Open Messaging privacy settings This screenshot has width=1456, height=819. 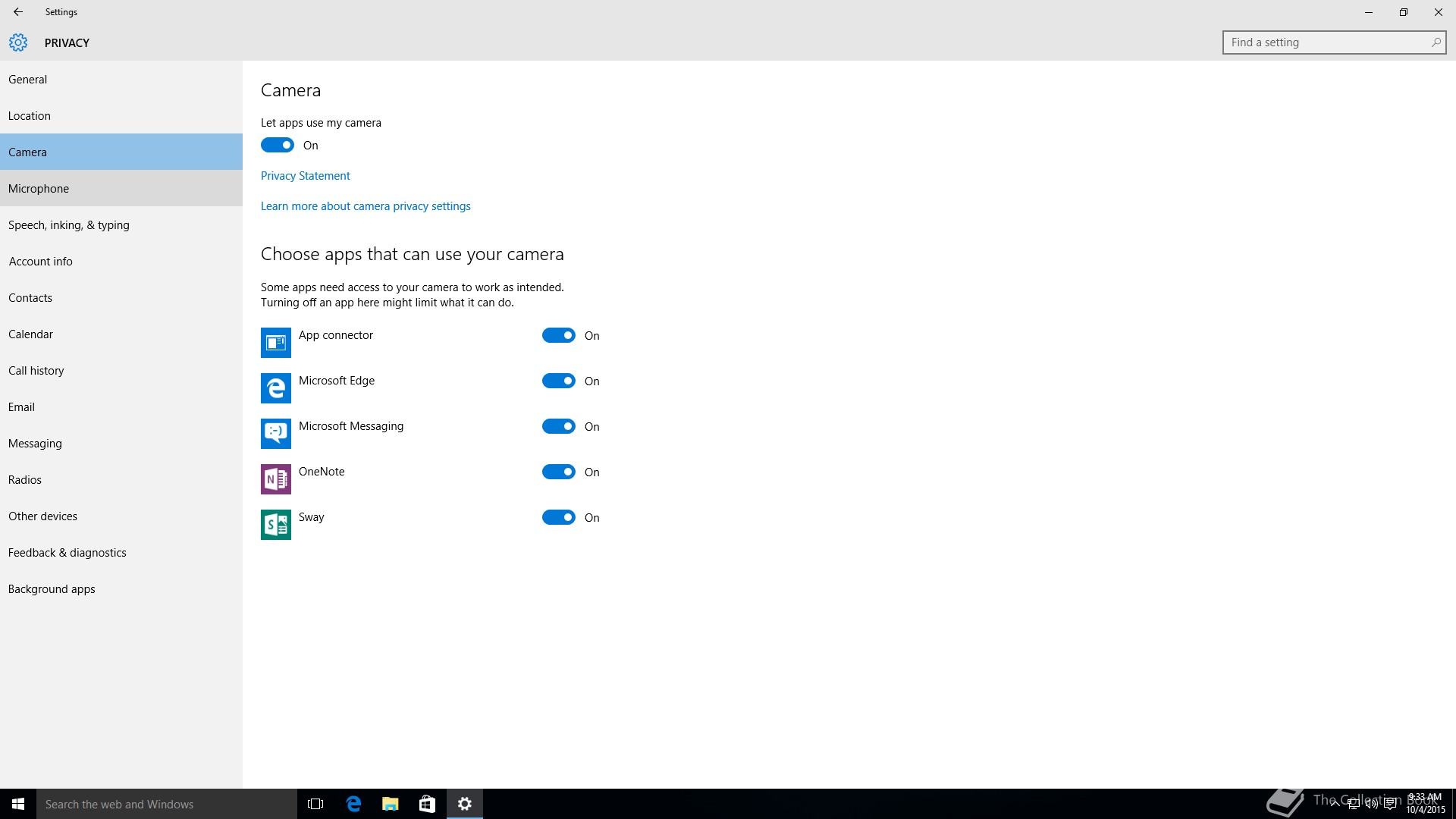point(121,443)
